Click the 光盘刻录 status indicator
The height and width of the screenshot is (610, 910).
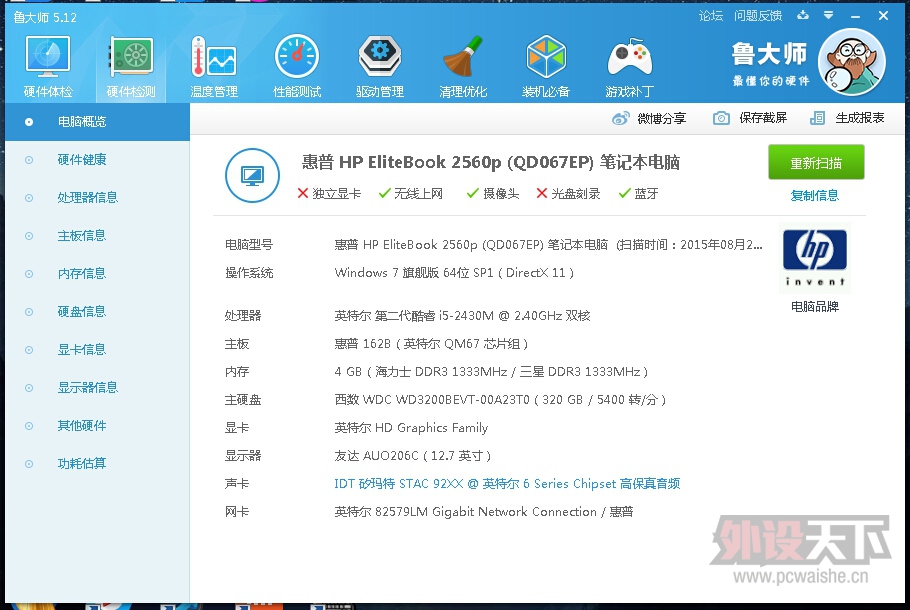(x=568, y=194)
